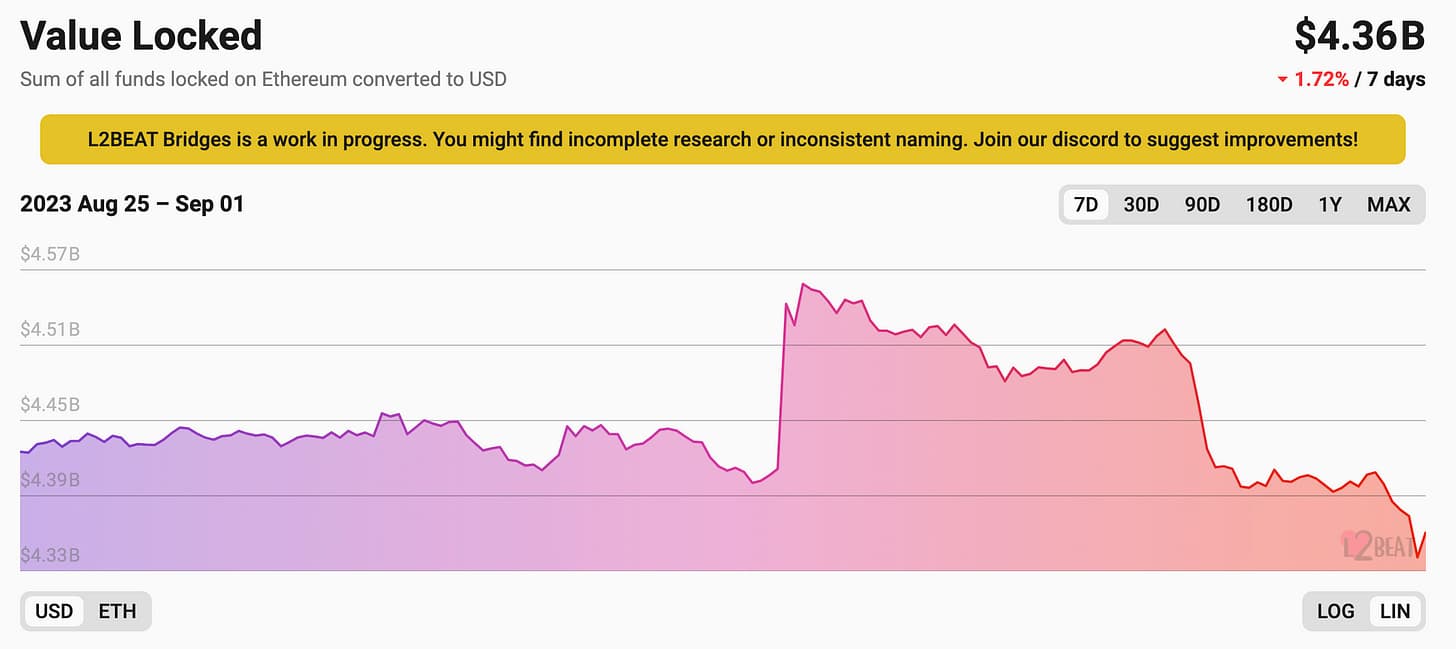This screenshot has height=649, width=1456.
Task: Click the chart's lowest dip at far right
Action: coord(1417,557)
